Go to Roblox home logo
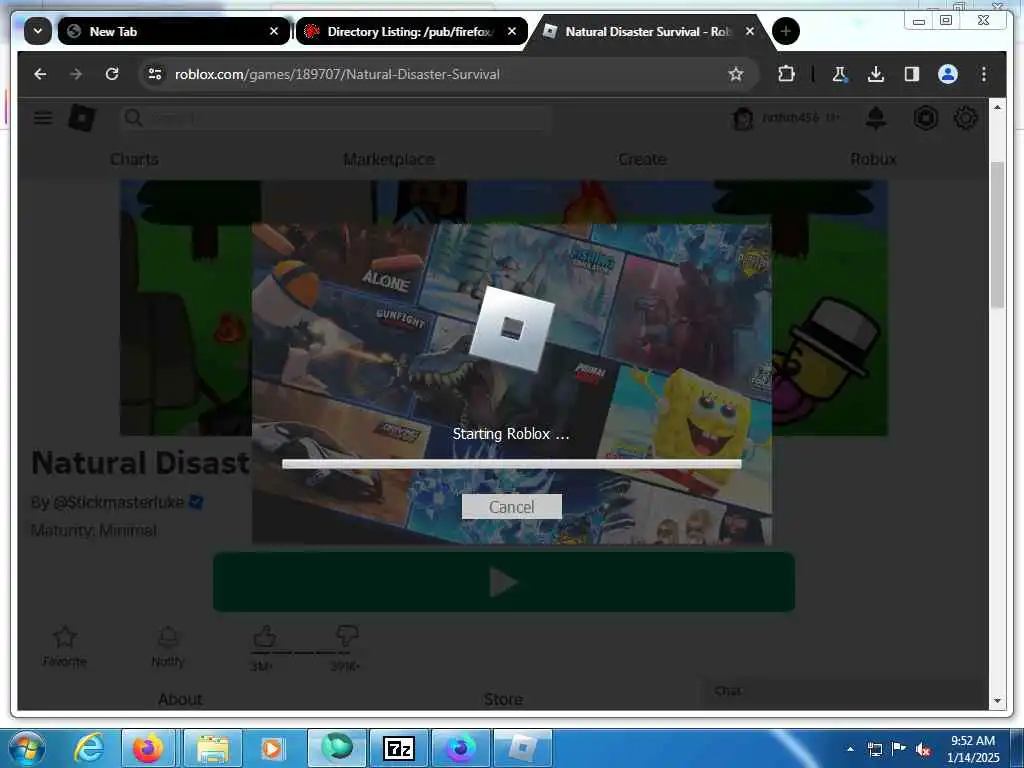The height and width of the screenshot is (768, 1024). [x=82, y=118]
